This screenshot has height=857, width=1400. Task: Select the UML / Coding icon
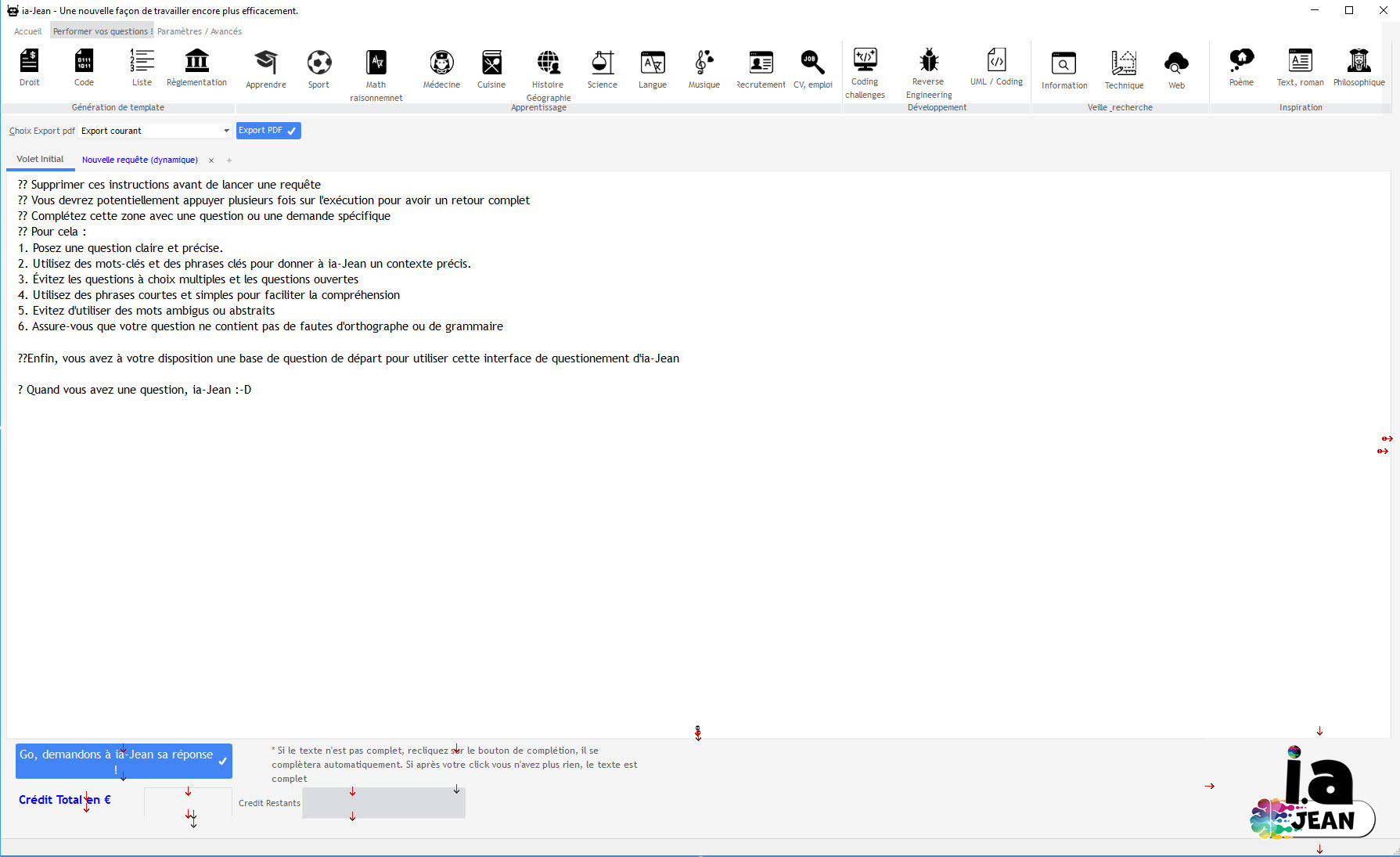point(995,68)
